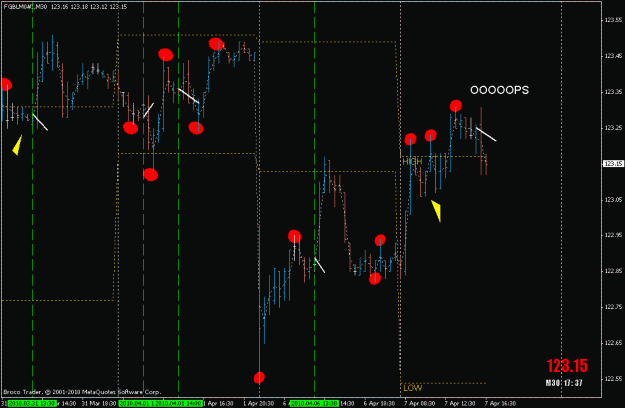Click the 7 Apr 12:30 time label
The width and height of the screenshot is (625, 408).
[x=460, y=404]
